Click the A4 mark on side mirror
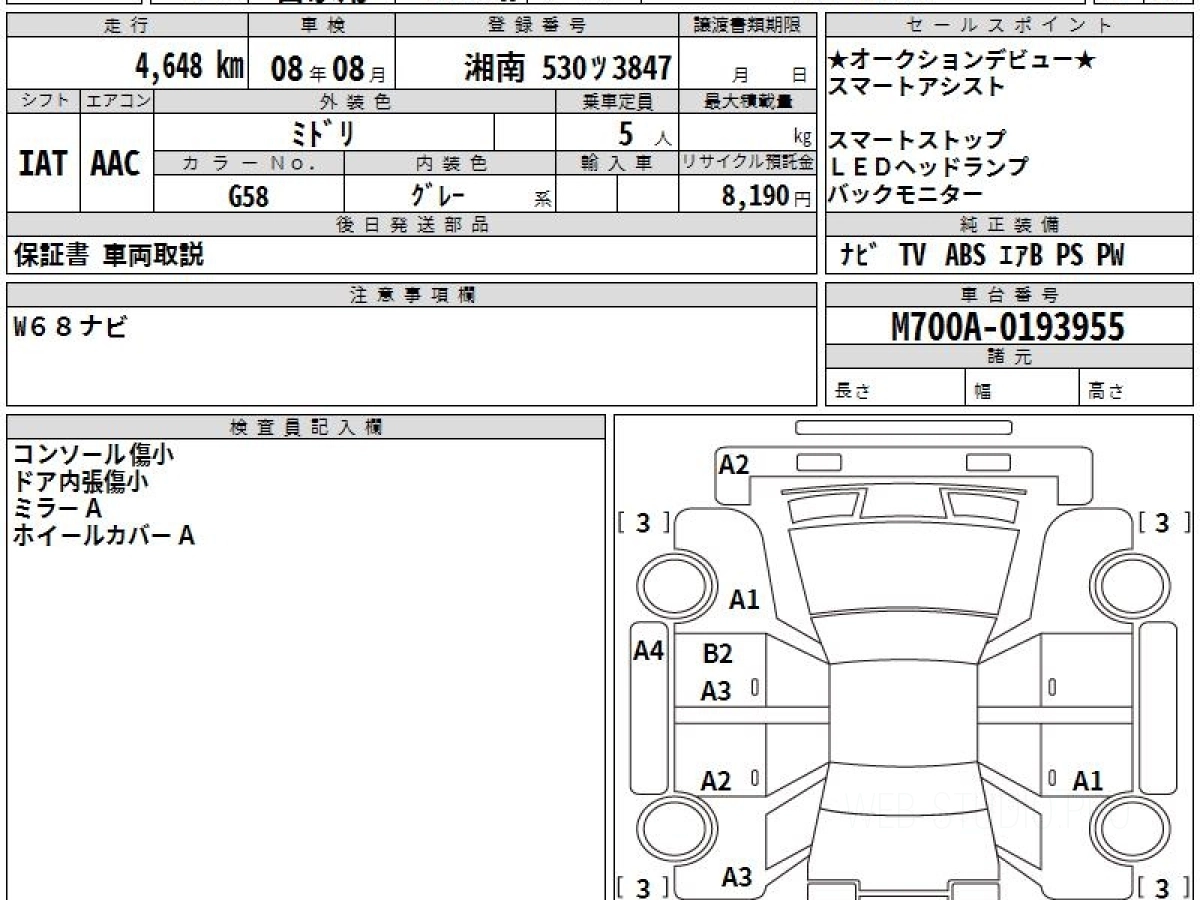1200x900 pixels. pyautogui.click(x=649, y=652)
